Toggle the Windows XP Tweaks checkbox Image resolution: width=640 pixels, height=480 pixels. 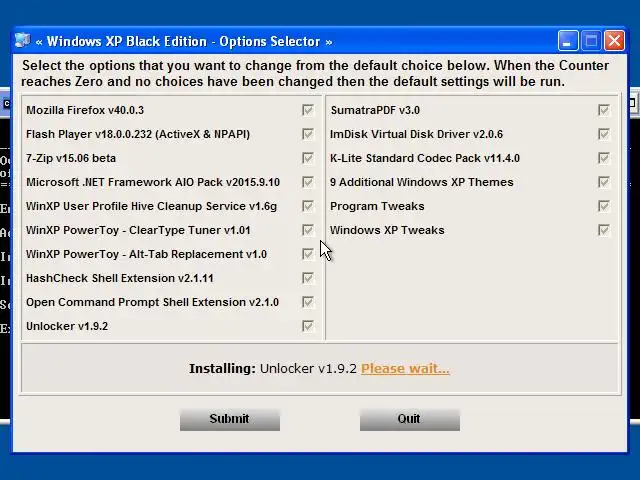point(604,230)
